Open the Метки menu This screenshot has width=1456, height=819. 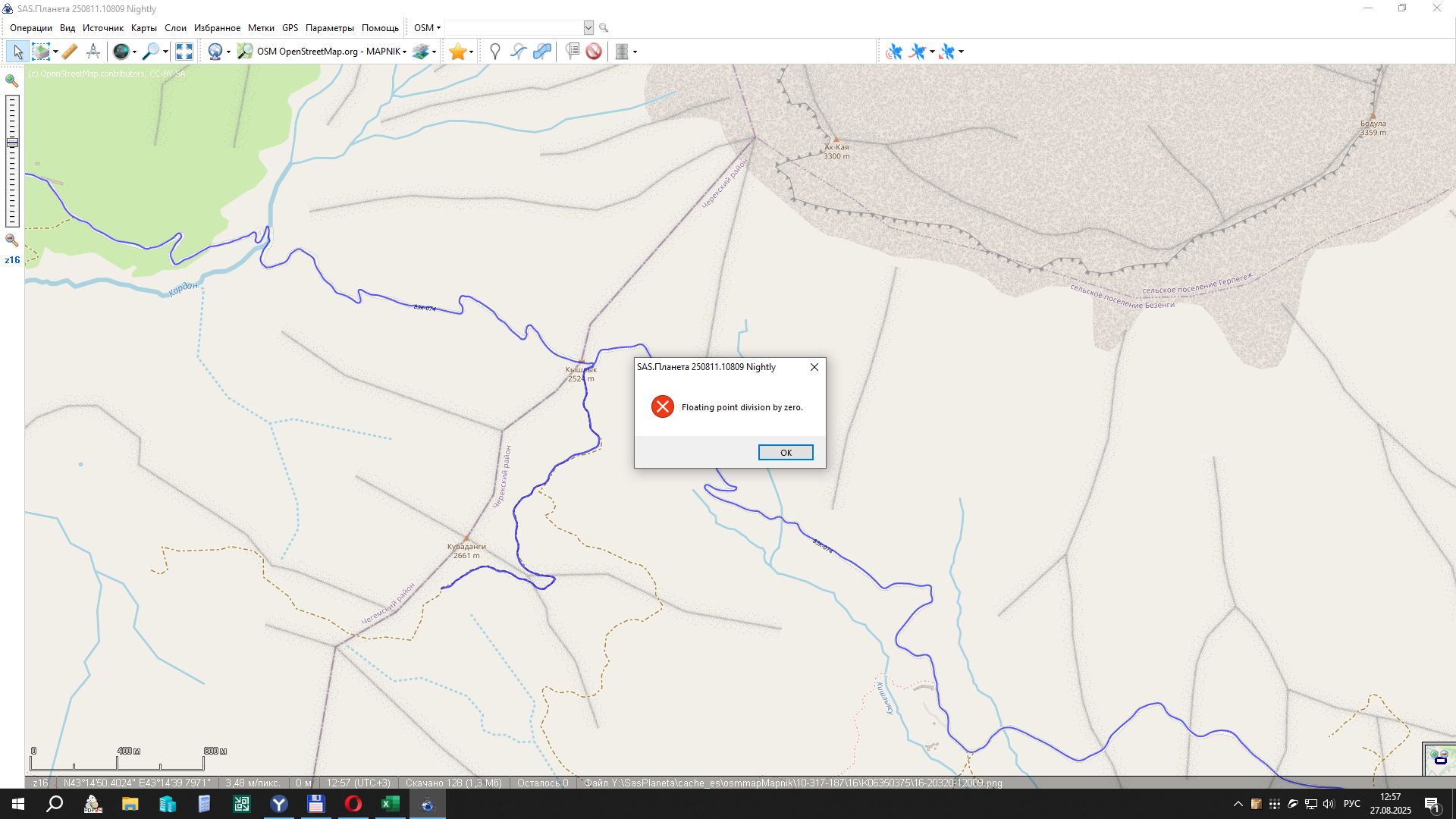coord(261,28)
